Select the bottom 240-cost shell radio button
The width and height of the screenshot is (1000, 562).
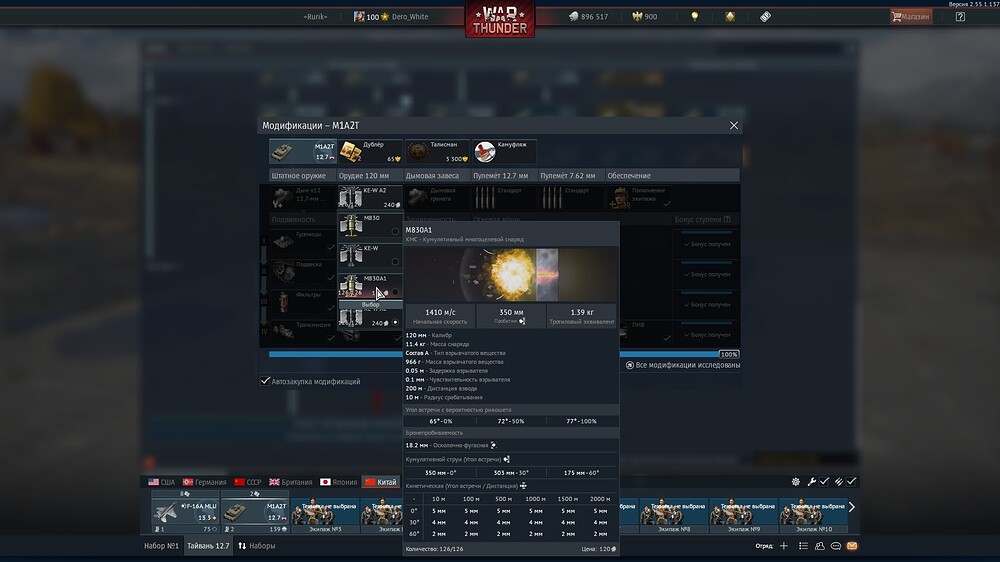pyautogui.click(x=395, y=322)
